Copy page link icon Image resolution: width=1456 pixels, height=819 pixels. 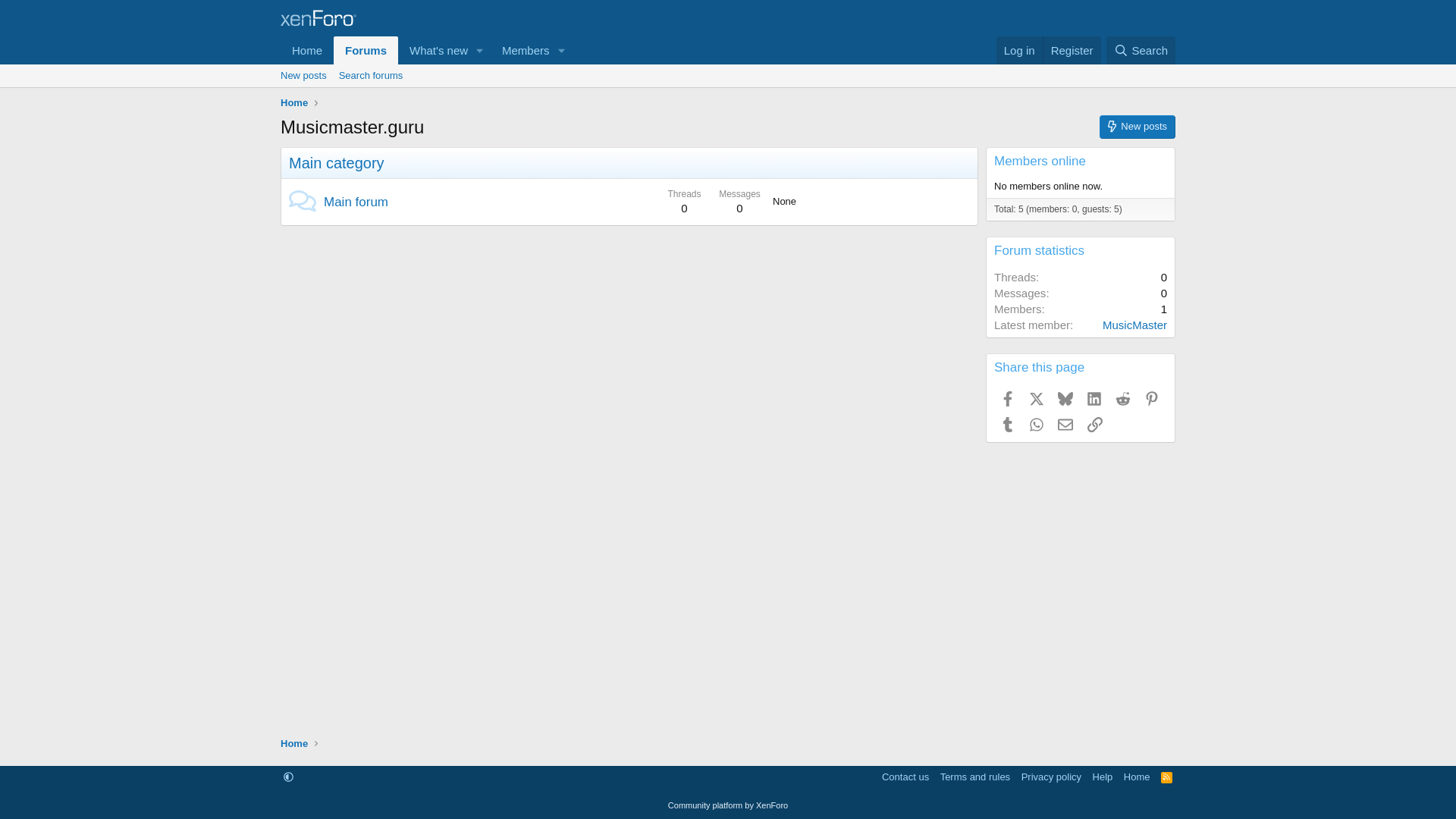tap(1094, 425)
